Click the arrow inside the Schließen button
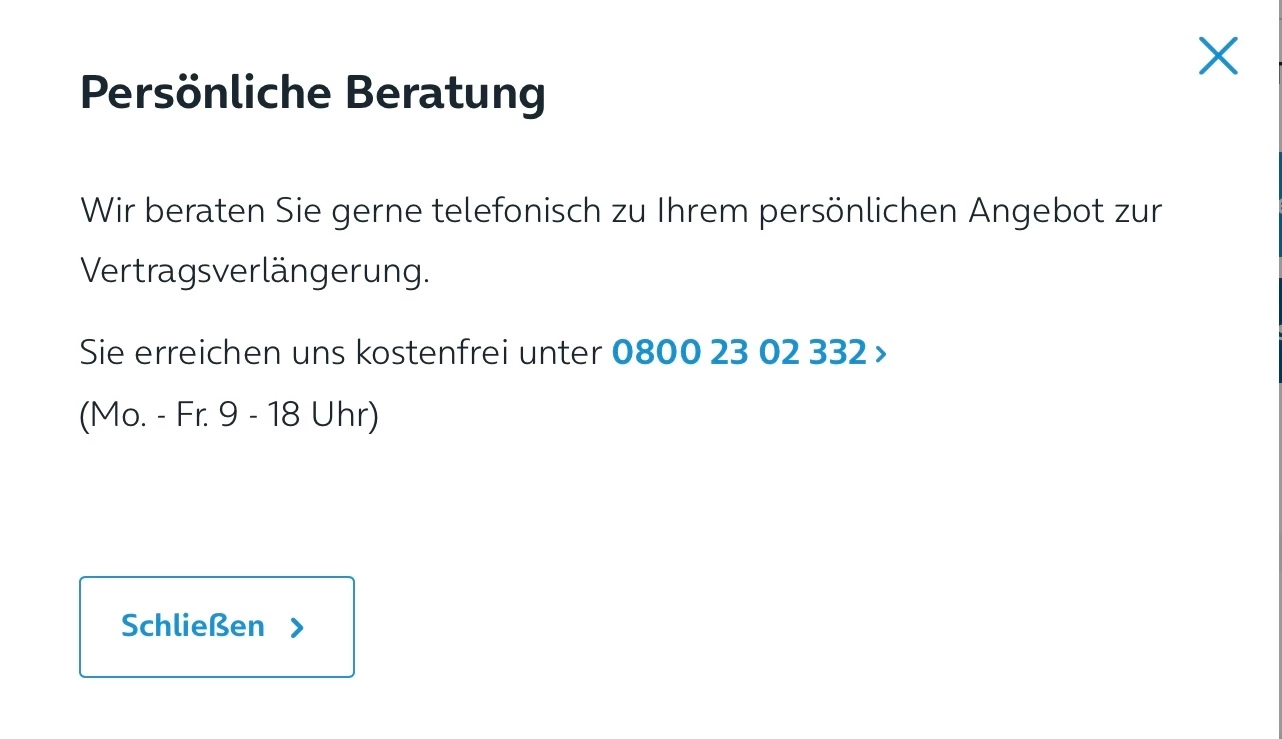 pos(297,628)
